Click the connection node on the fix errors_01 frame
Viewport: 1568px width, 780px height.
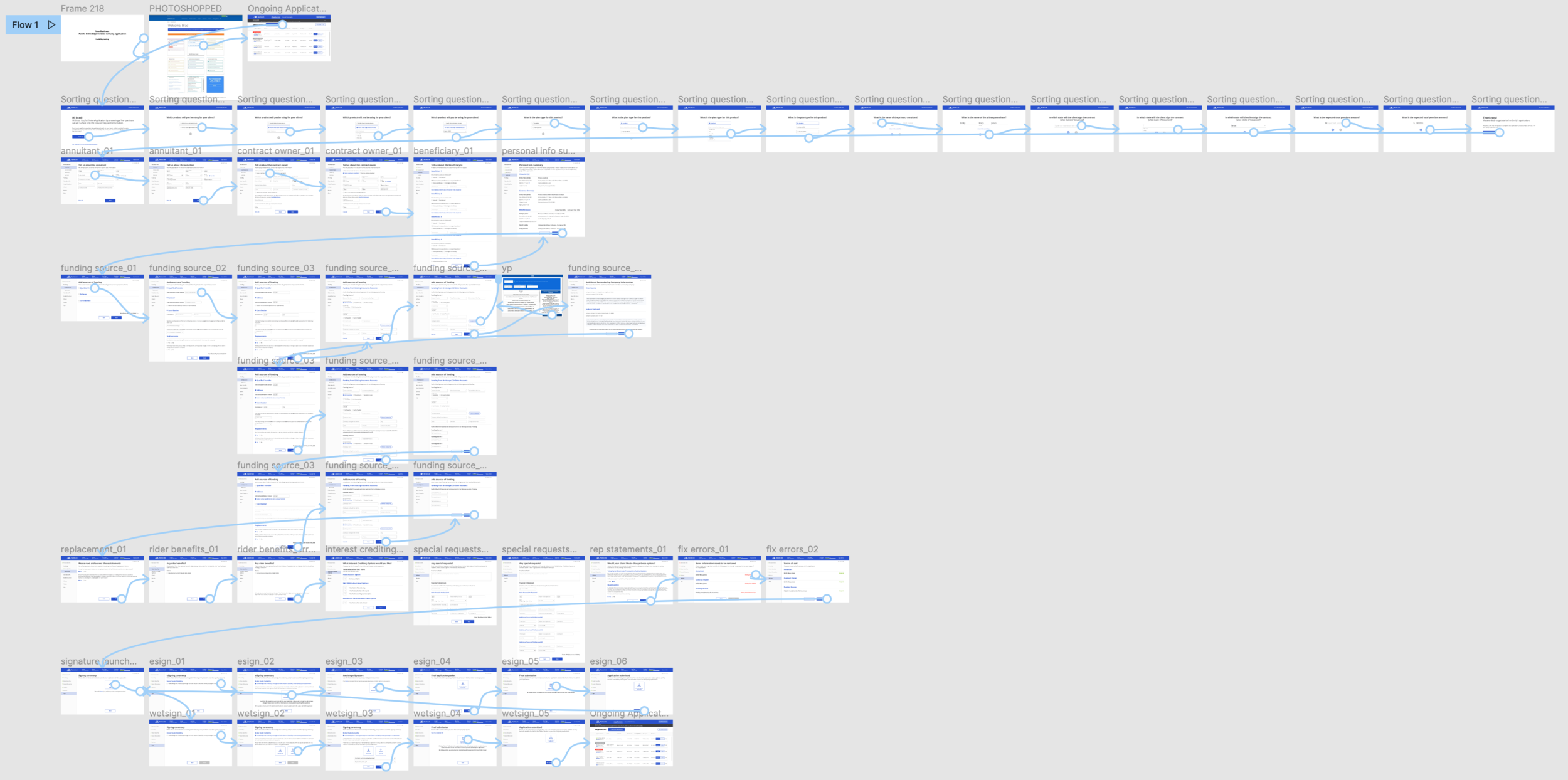(x=755, y=575)
